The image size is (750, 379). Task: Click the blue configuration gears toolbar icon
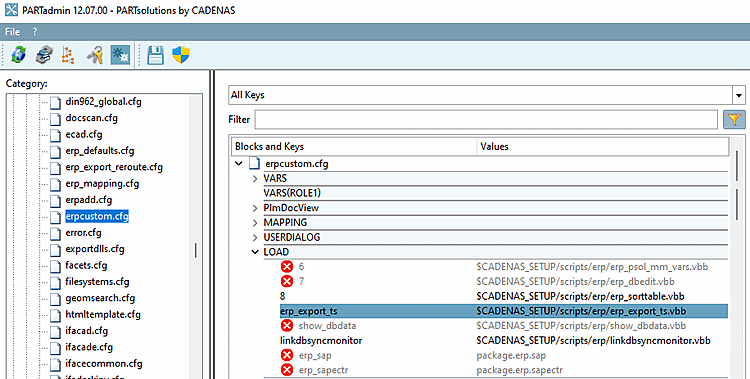pyautogui.click(x=120, y=55)
